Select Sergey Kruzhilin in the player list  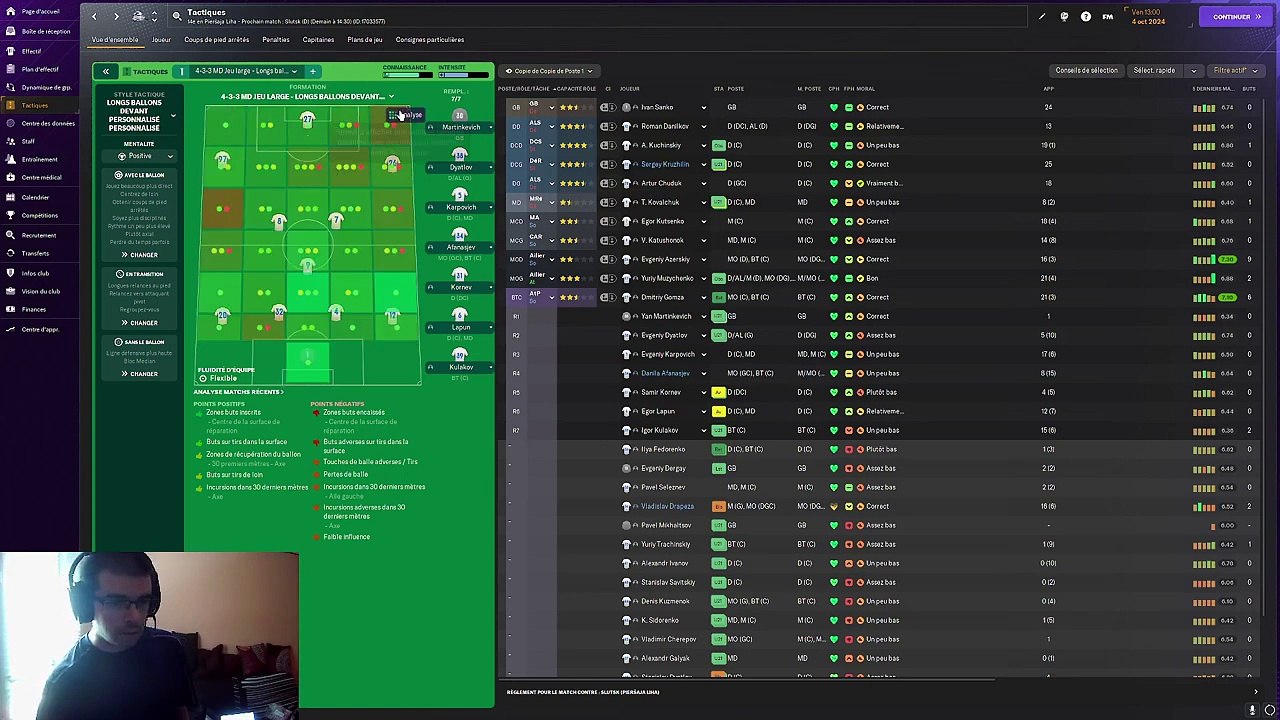(665, 164)
